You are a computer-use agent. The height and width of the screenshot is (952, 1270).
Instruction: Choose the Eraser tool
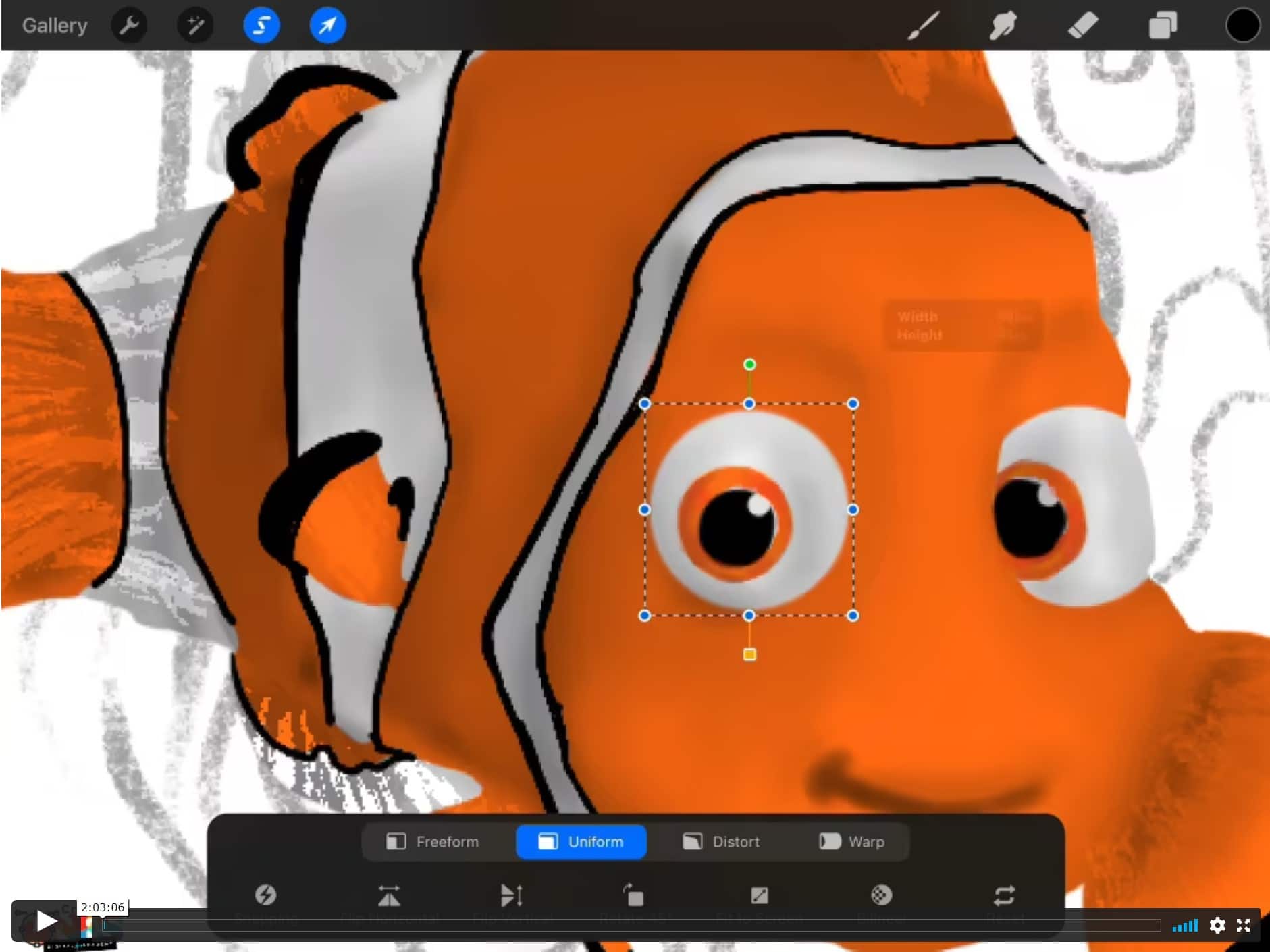pos(1082,26)
